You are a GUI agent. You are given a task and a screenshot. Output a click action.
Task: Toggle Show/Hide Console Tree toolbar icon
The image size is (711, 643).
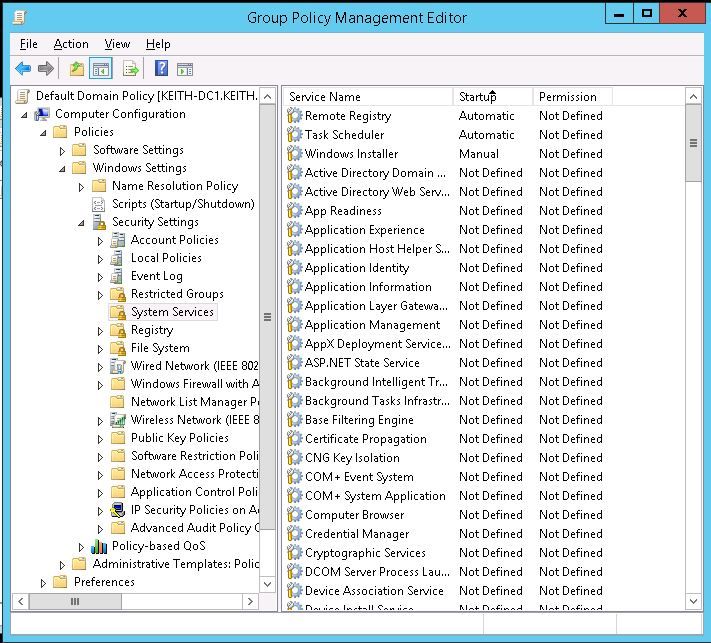[x=100, y=69]
